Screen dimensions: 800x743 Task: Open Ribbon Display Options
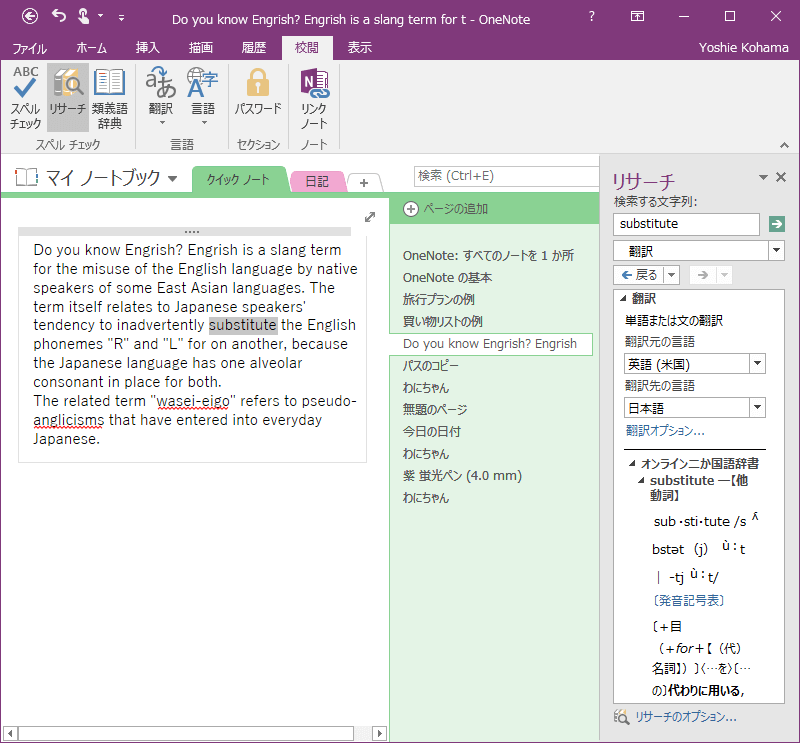637,16
